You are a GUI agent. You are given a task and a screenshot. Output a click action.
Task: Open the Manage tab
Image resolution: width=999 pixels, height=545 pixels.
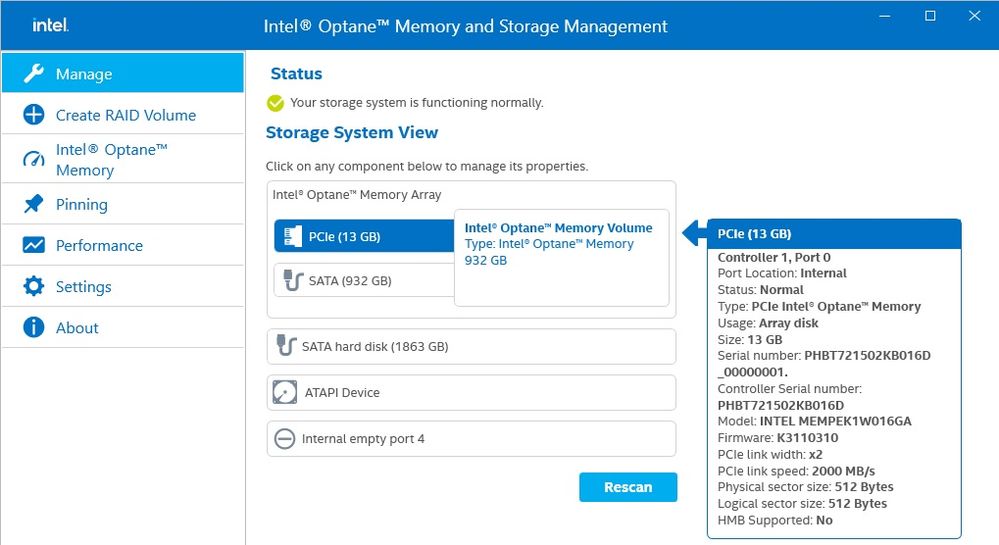pos(123,73)
